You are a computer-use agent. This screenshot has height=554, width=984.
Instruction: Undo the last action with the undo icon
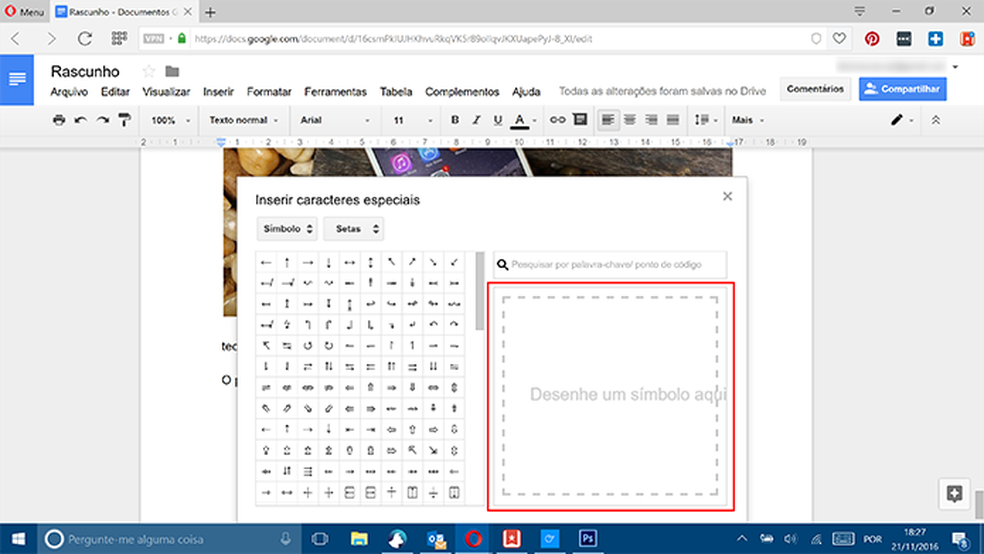(x=80, y=120)
